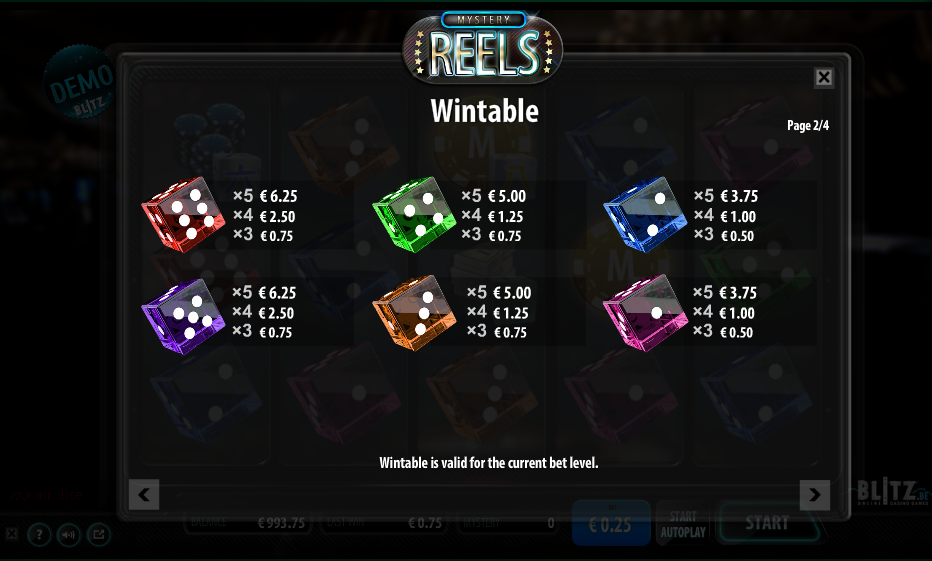Viewport: 932px width, 561px height.
Task: Select the orange three-dot dice symbol
Action: tap(414, 313)
